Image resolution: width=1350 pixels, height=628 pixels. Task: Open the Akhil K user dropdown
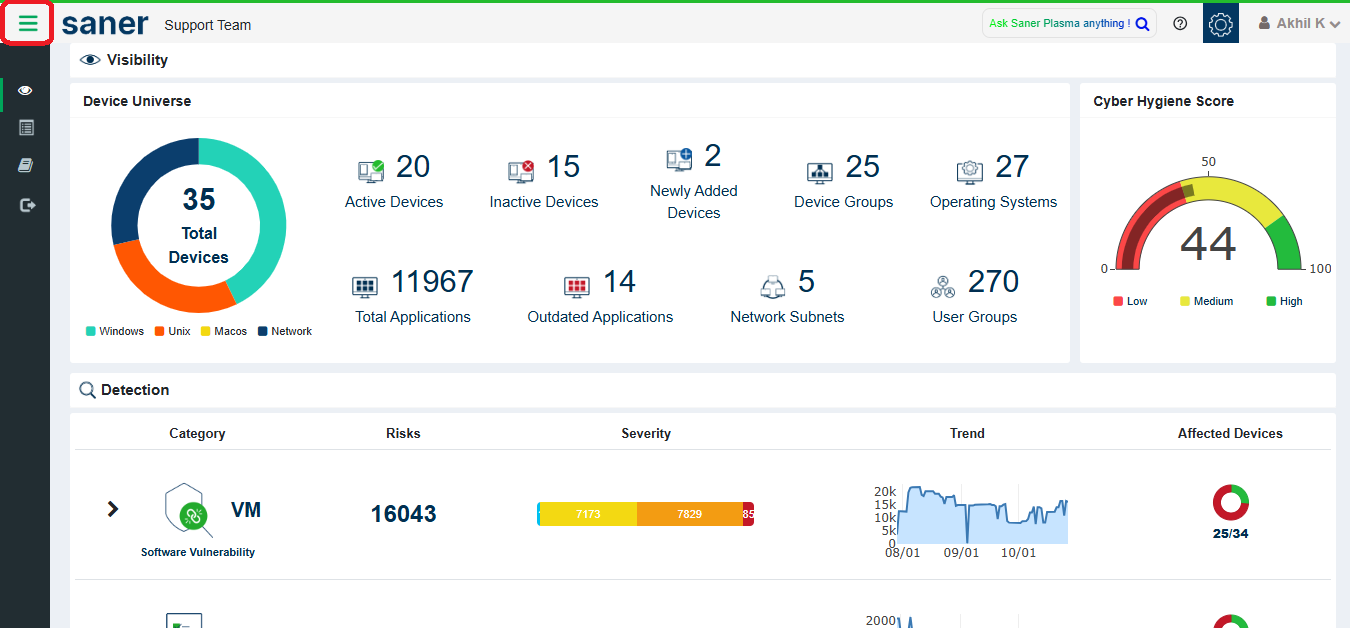1298,24
